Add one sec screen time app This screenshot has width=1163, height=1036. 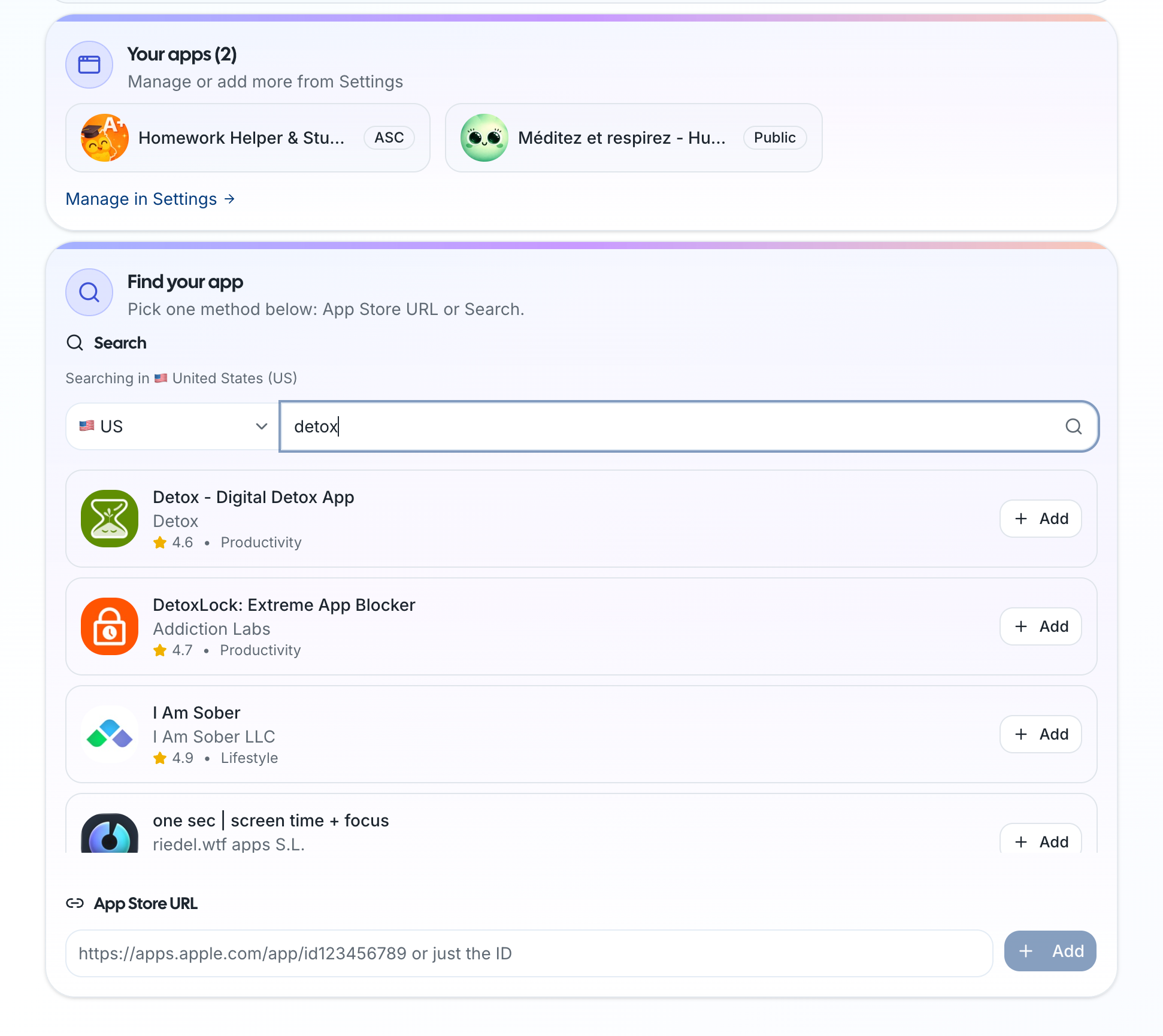tap(1041, 841)
